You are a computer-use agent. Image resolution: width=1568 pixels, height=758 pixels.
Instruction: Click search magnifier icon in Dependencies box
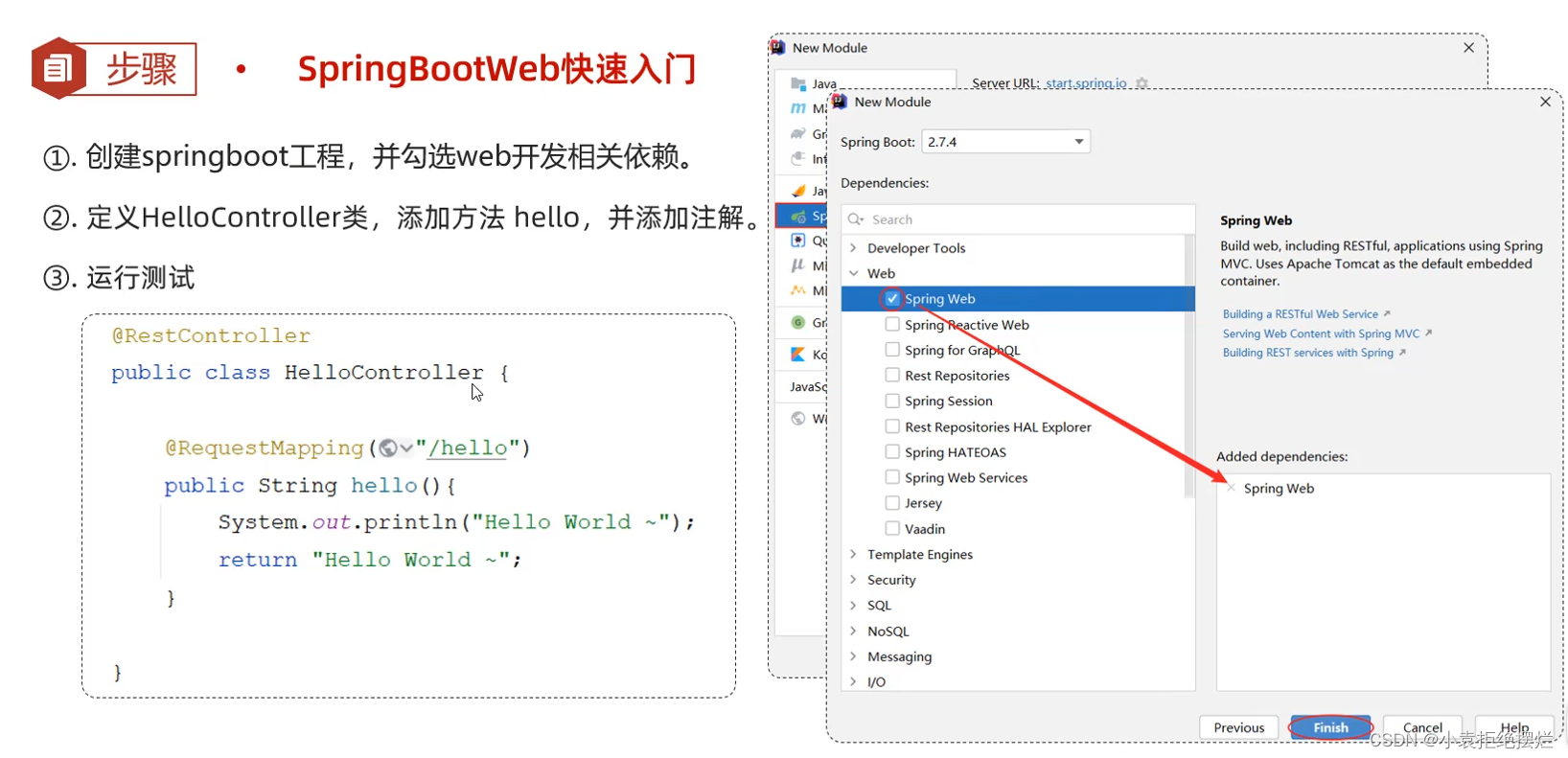coord(856,219)
